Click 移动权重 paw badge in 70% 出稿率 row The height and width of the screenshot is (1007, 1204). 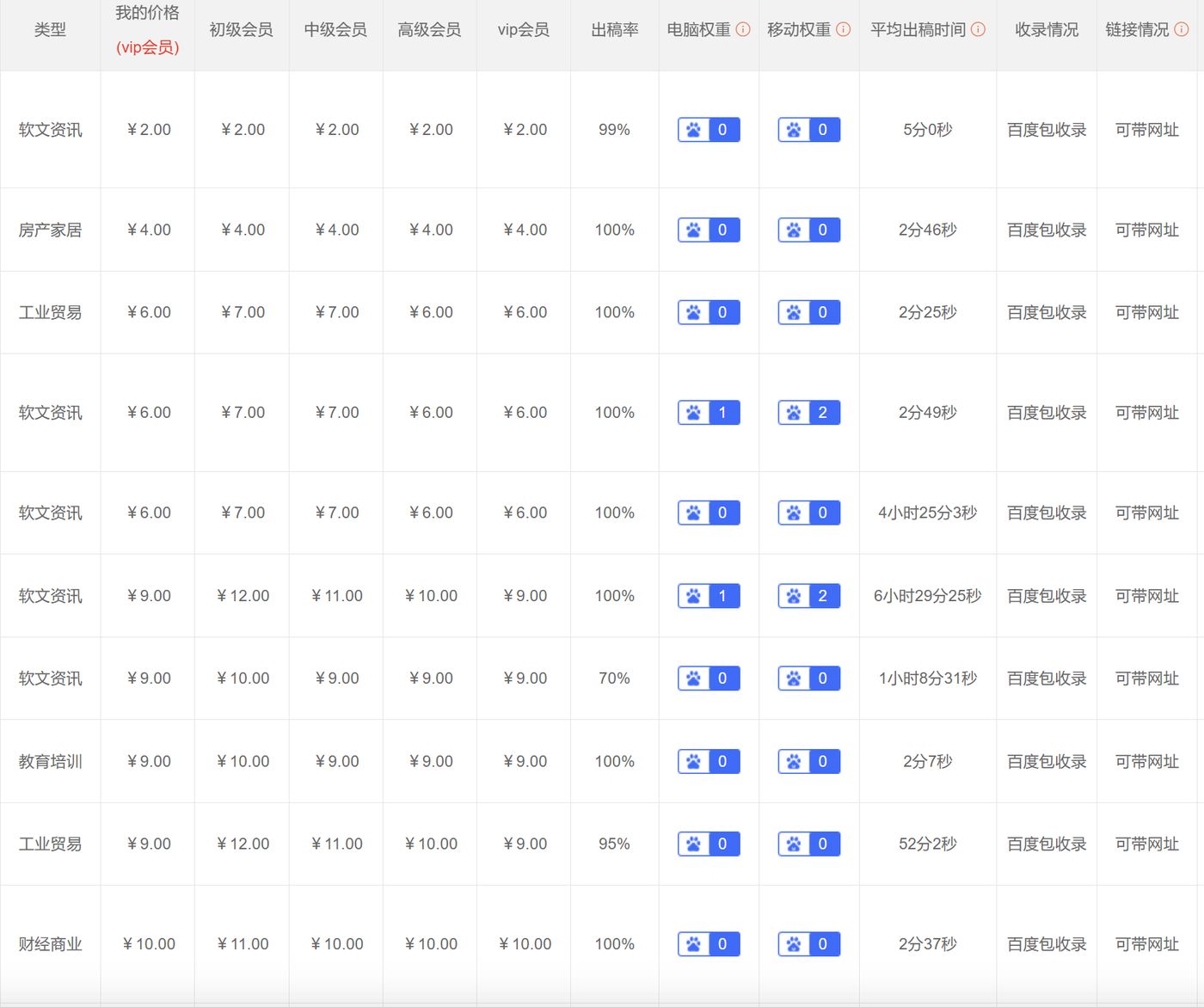pos(809,678)
